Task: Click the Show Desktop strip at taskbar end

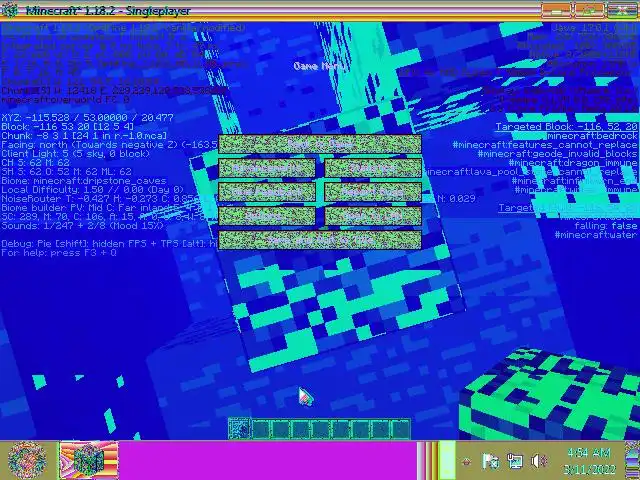Action: (x=632, y=460)
